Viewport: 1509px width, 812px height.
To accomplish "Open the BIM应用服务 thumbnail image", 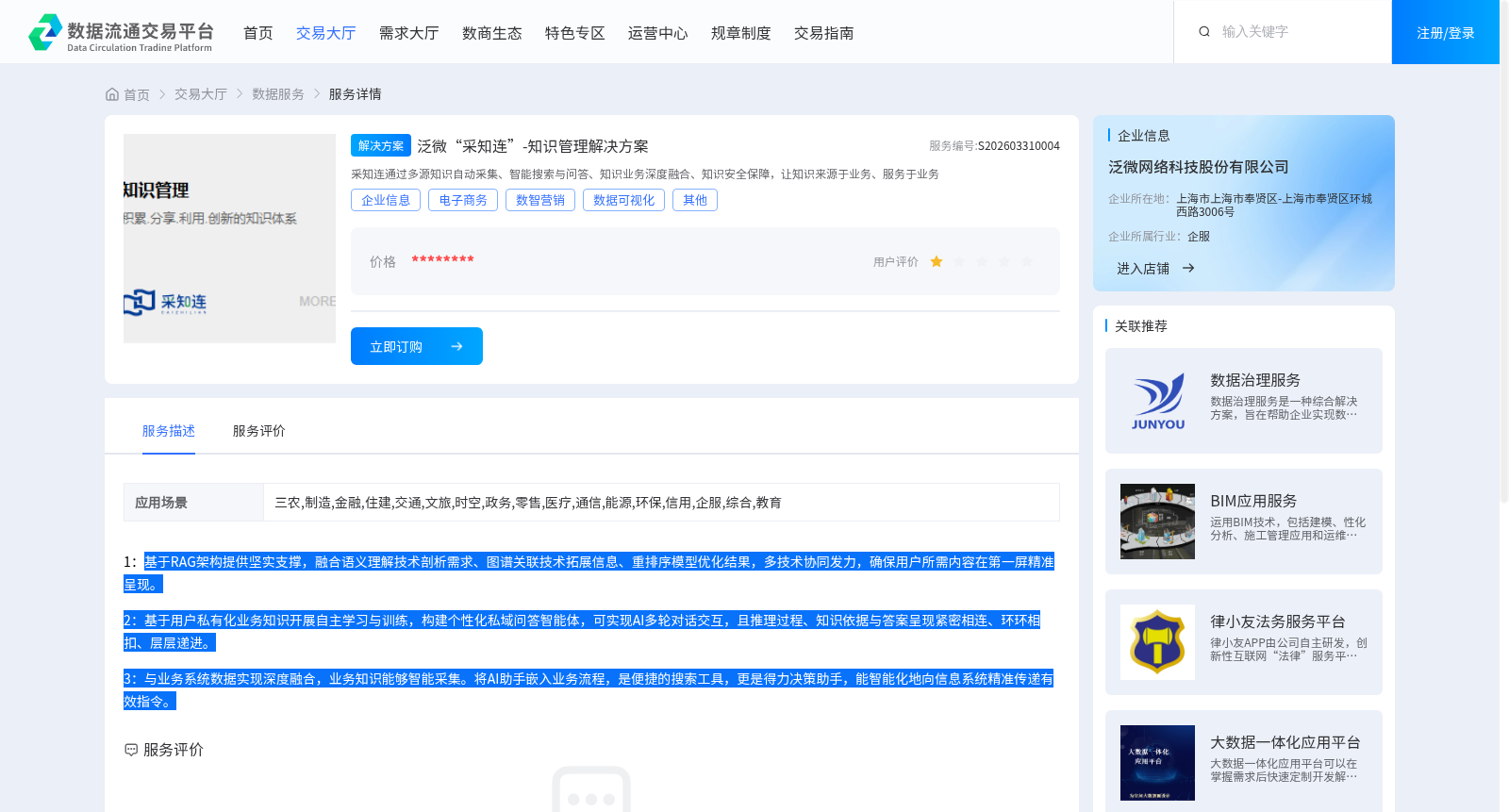I will click(1158, 522).
